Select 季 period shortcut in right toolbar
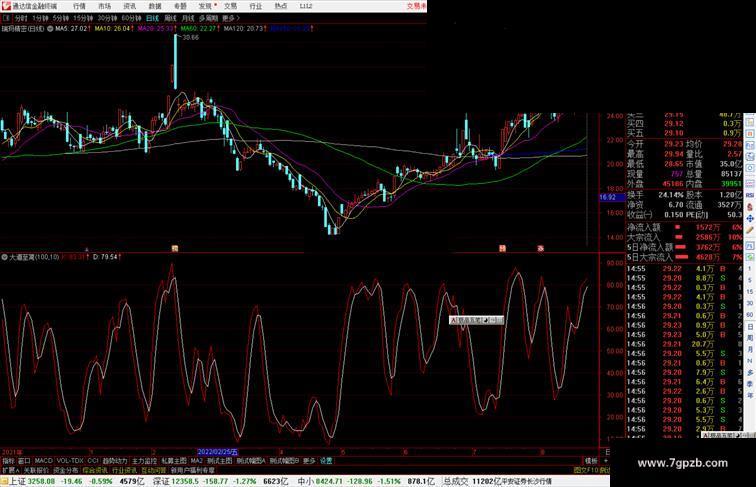The image size is (756, 487). tap(750, 384)
